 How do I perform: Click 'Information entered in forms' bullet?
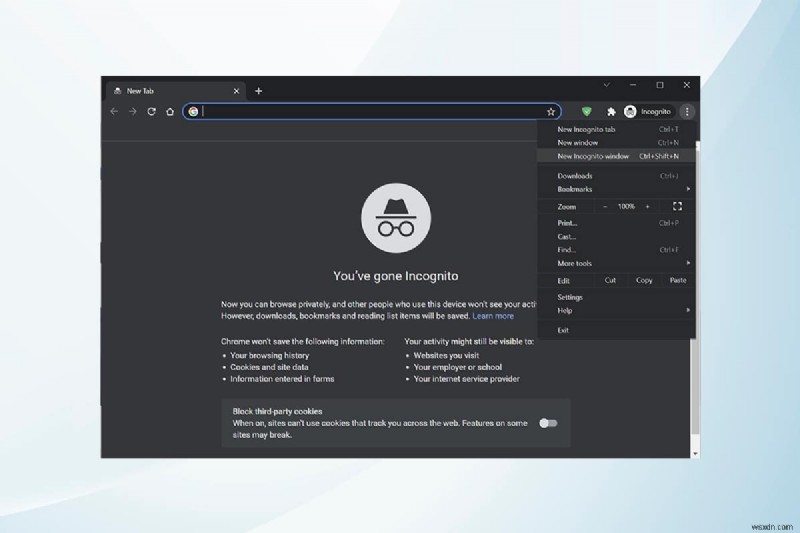click(282, 379)
